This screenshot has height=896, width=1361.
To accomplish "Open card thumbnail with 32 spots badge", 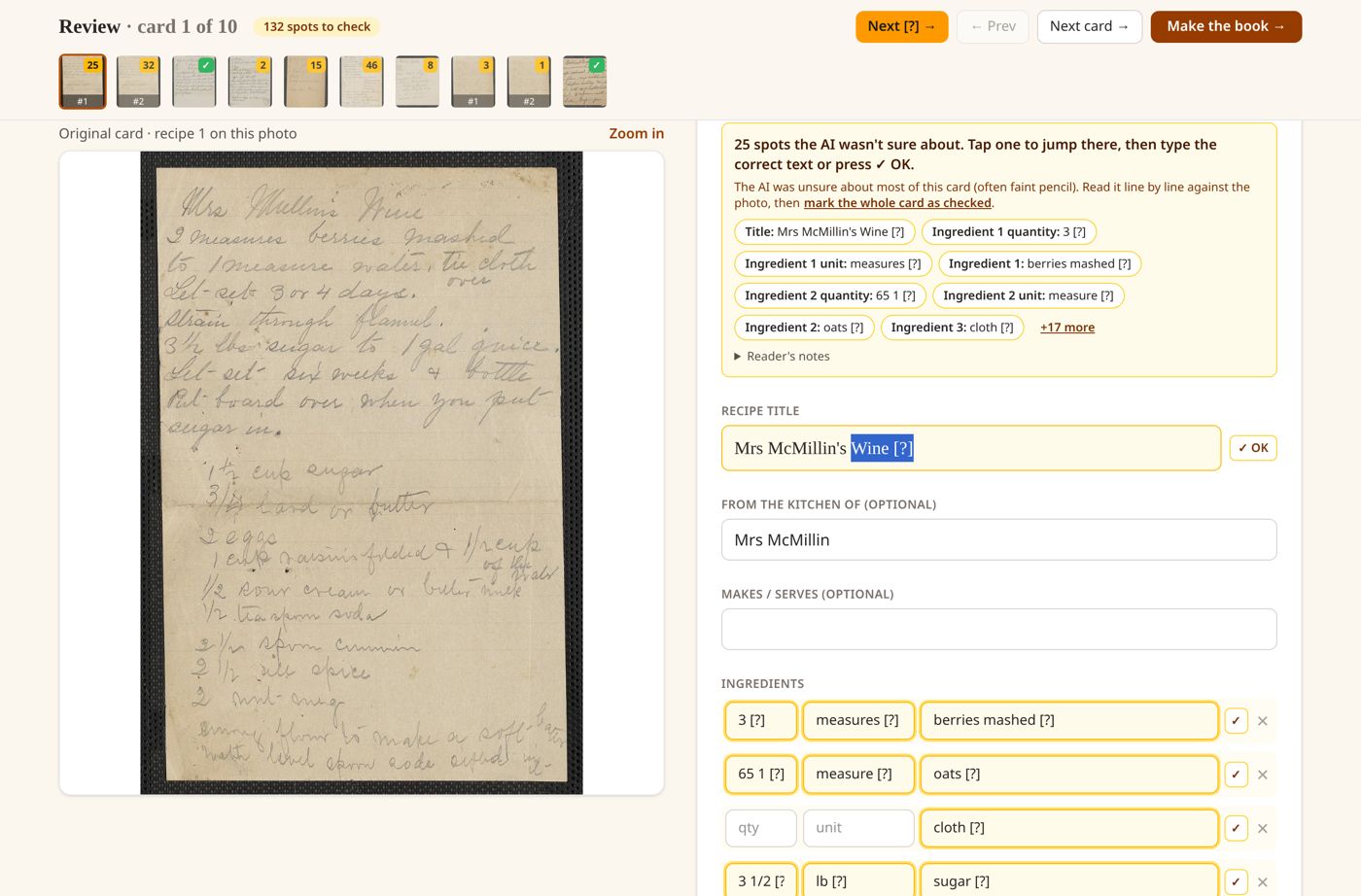I will [138, 82].
